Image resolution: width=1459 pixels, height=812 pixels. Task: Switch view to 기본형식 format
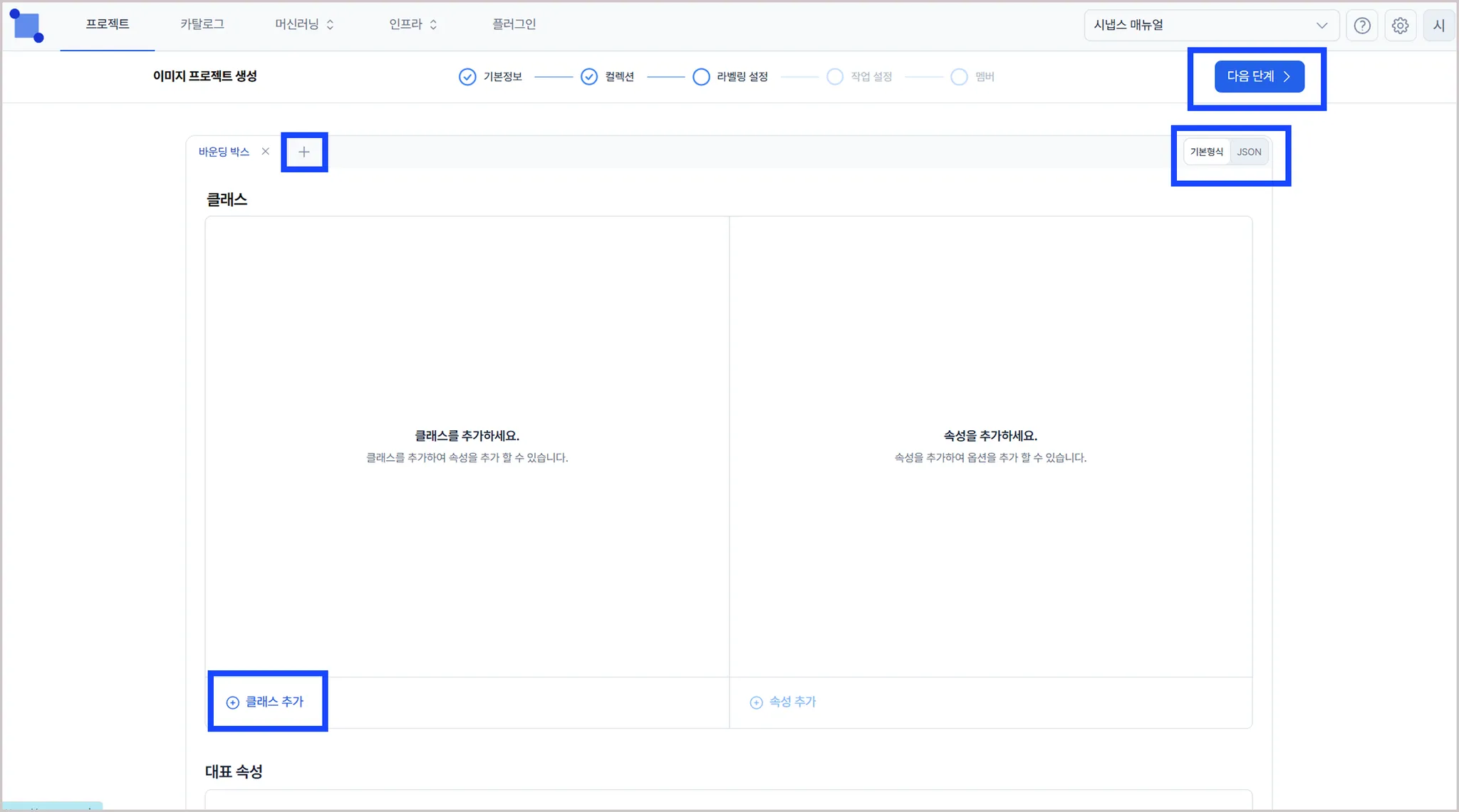pyautogui.click(x=1206, y=152)
